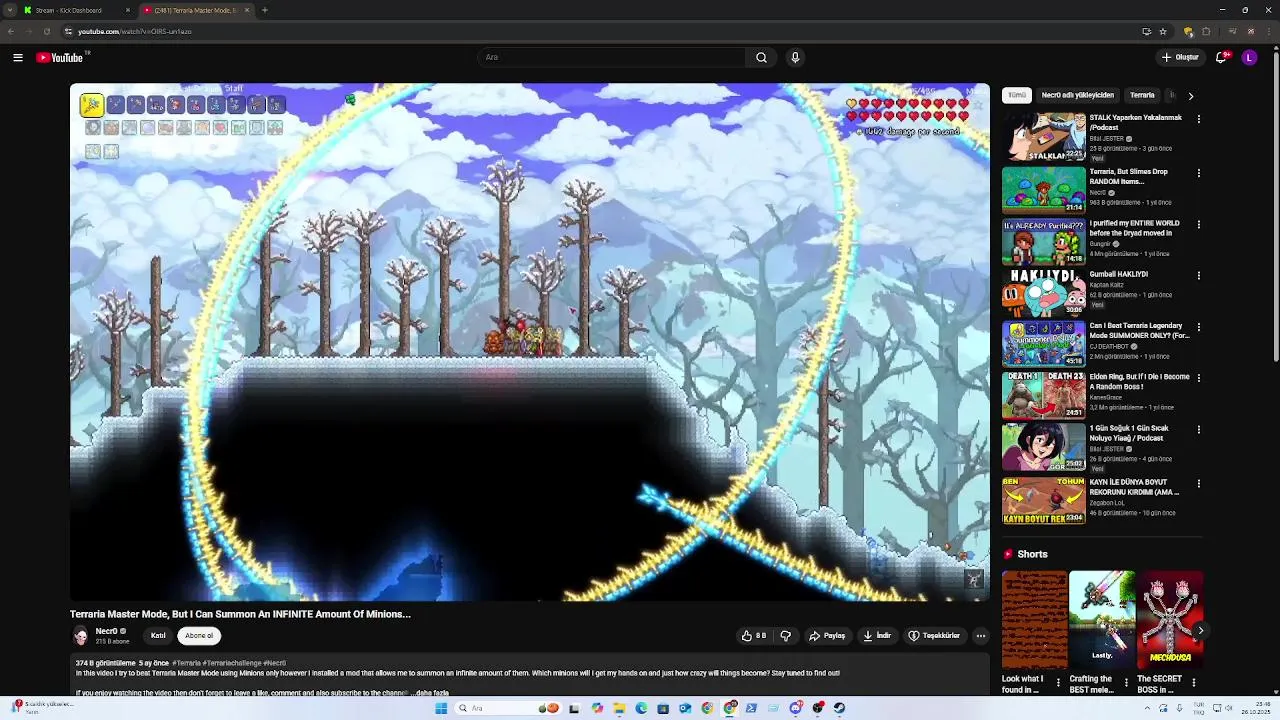This screenshot has height=720, width=1280.
Task: Open more actions ellipsis under video
Action: (980, 635)
